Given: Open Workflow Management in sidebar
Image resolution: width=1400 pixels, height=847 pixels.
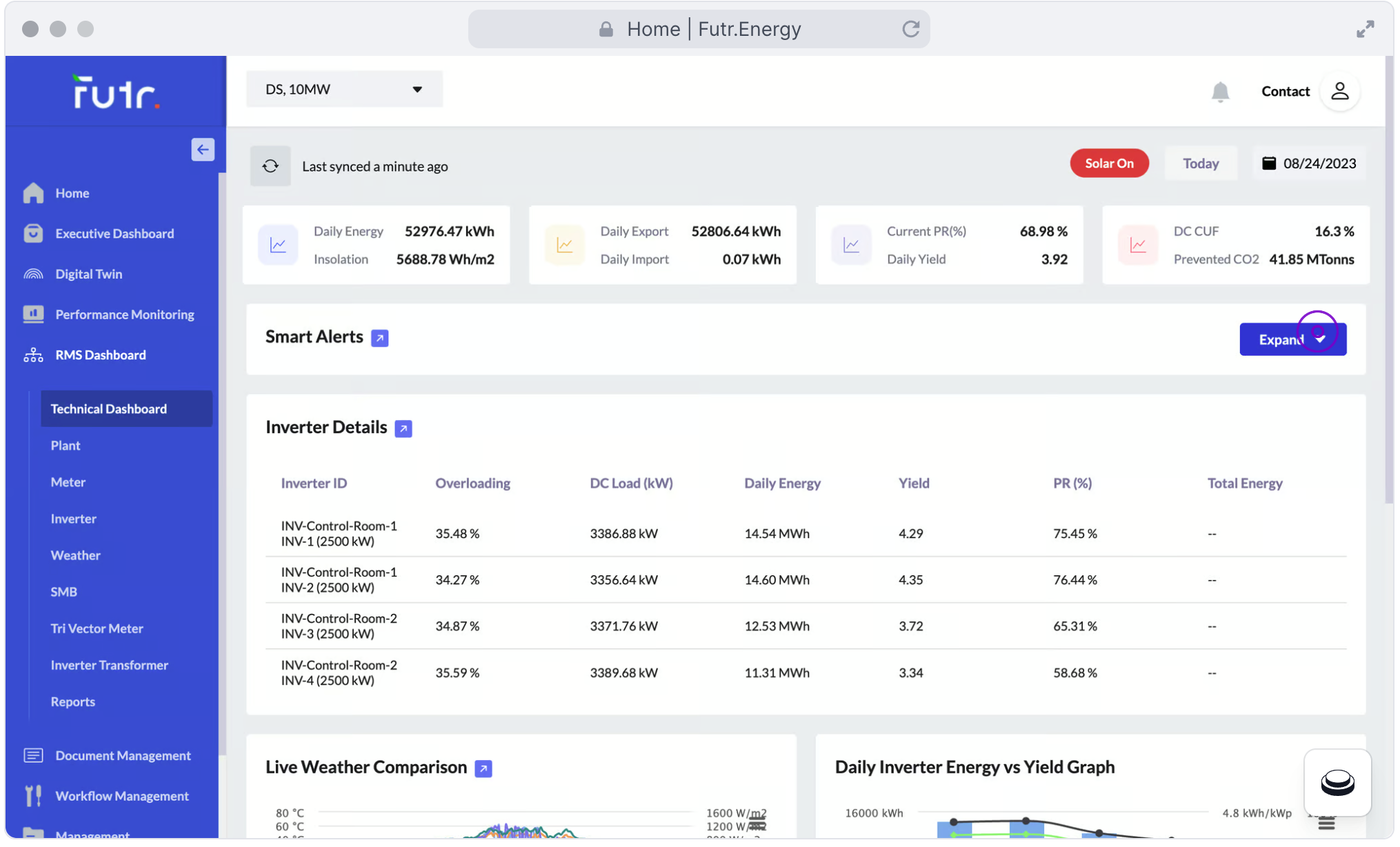Looking at the screenshot, I should [122, 796].
